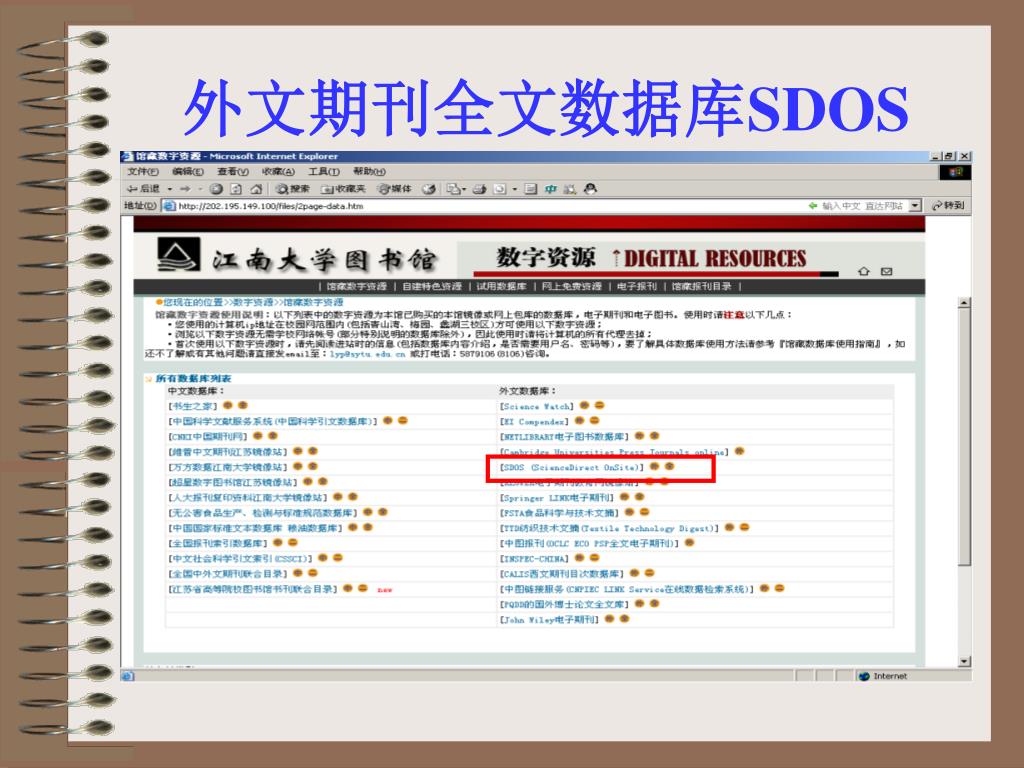The image size is (1024, 768).
Task: Click the Internet zone status bar indicator
Action: tap(883, 676)
